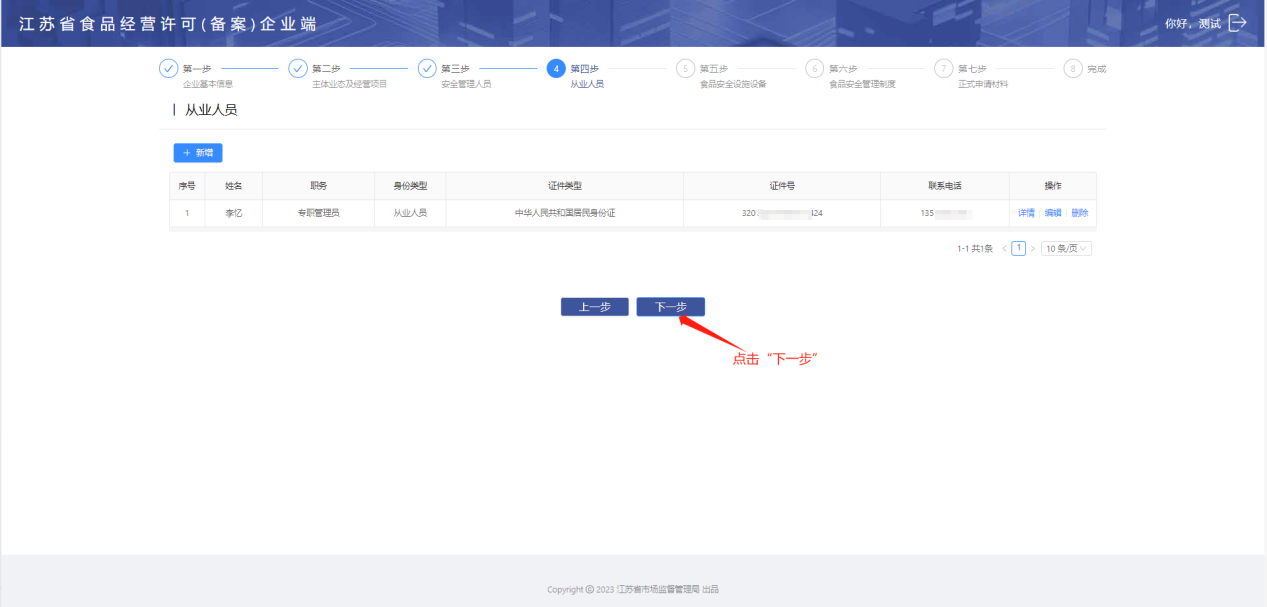Click the step 8 完成 circle icon

pyautogui.click(x=1072, y=69)
